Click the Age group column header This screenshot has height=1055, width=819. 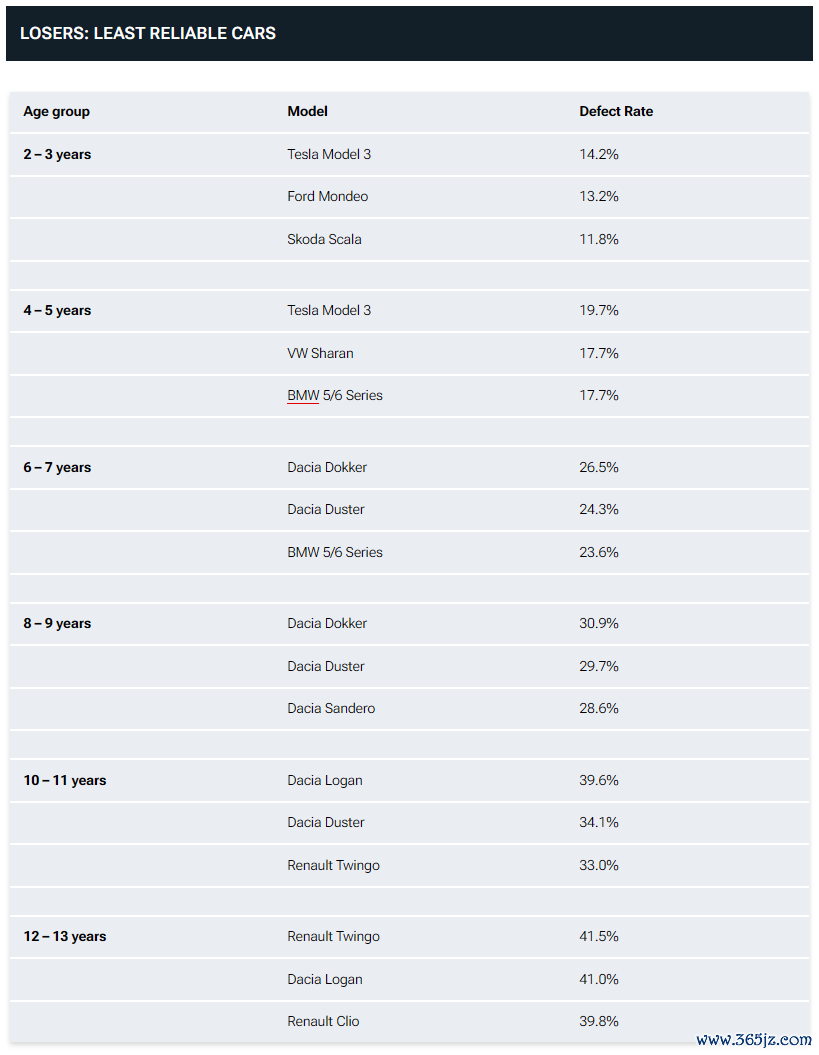57,112
